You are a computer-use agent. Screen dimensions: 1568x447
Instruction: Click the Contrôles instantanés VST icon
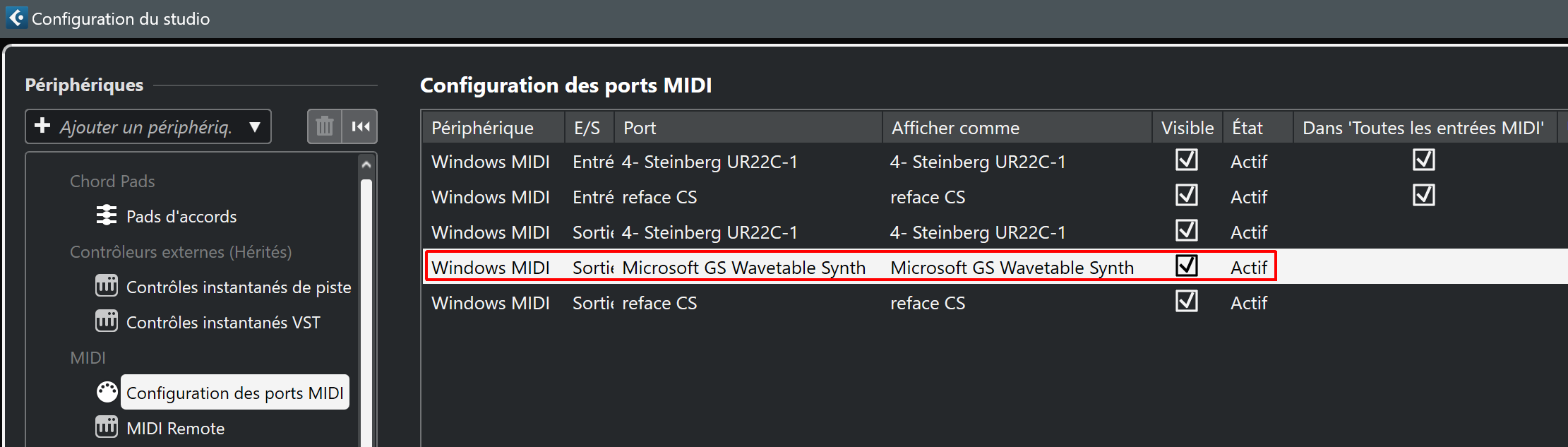(107, 321)
